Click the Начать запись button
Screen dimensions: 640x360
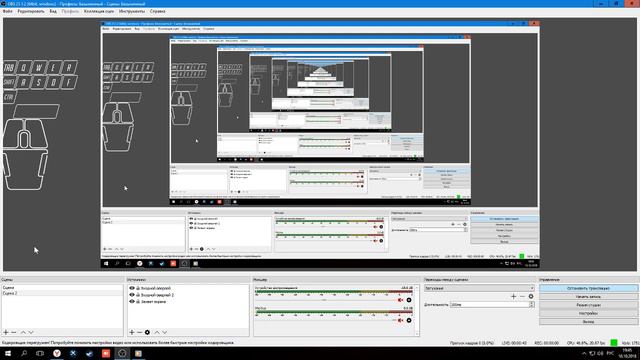[x=588, y=297]
